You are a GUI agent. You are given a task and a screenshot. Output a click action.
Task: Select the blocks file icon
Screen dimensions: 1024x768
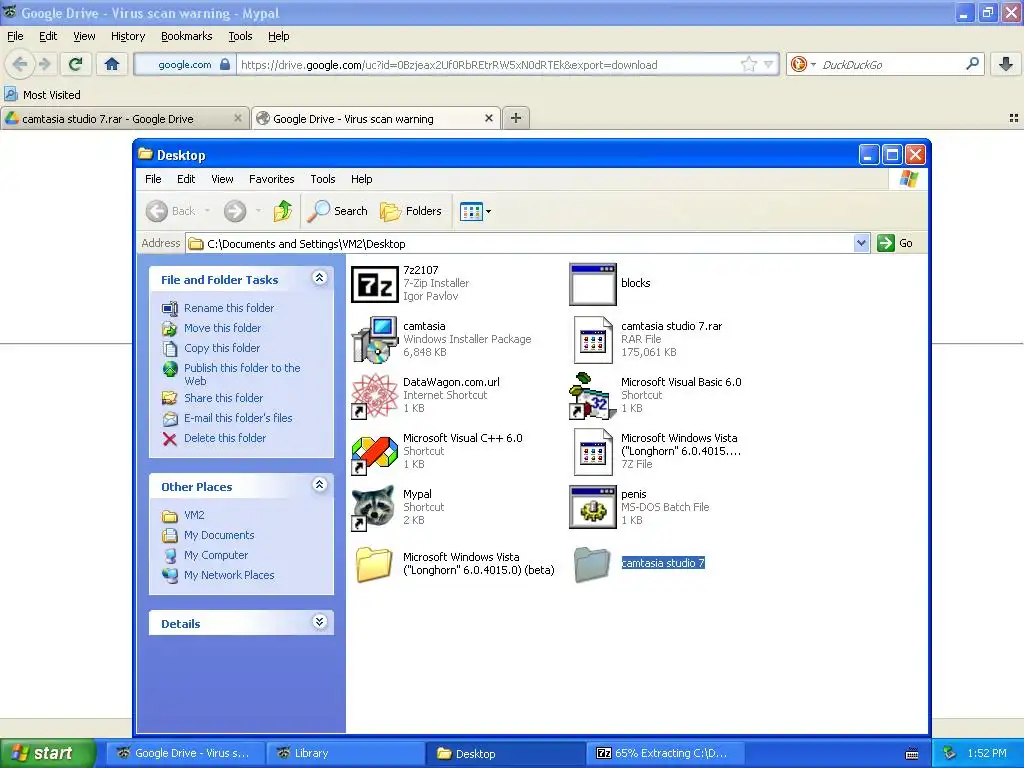(x=592, y=285)
